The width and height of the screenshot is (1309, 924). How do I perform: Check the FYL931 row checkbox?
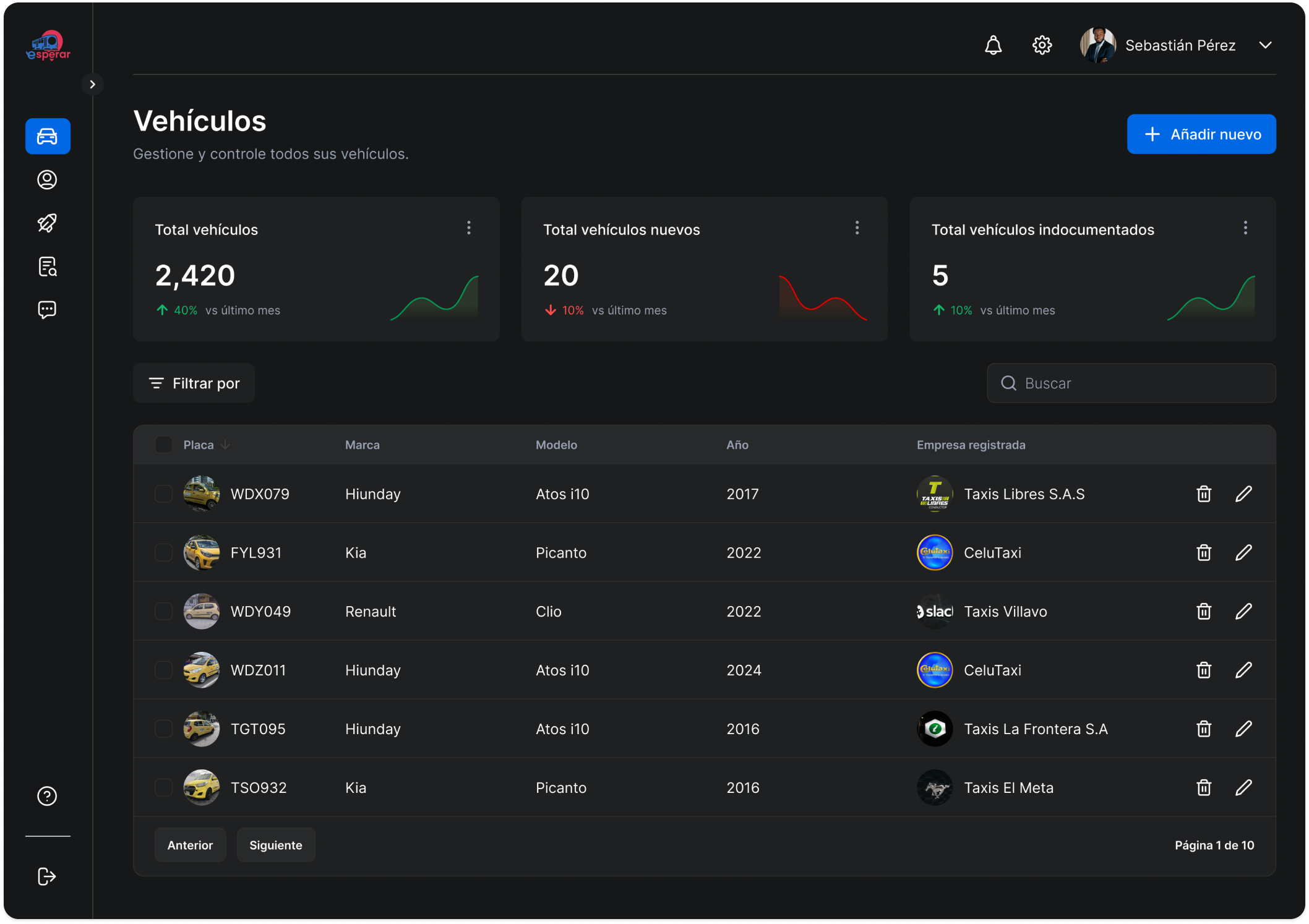[163, 552]
